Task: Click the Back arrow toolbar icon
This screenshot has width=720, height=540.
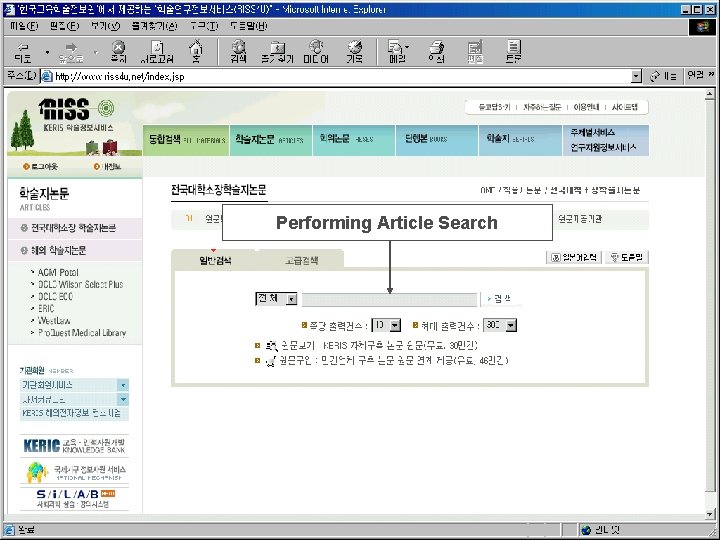Action: tap(22, 51)
